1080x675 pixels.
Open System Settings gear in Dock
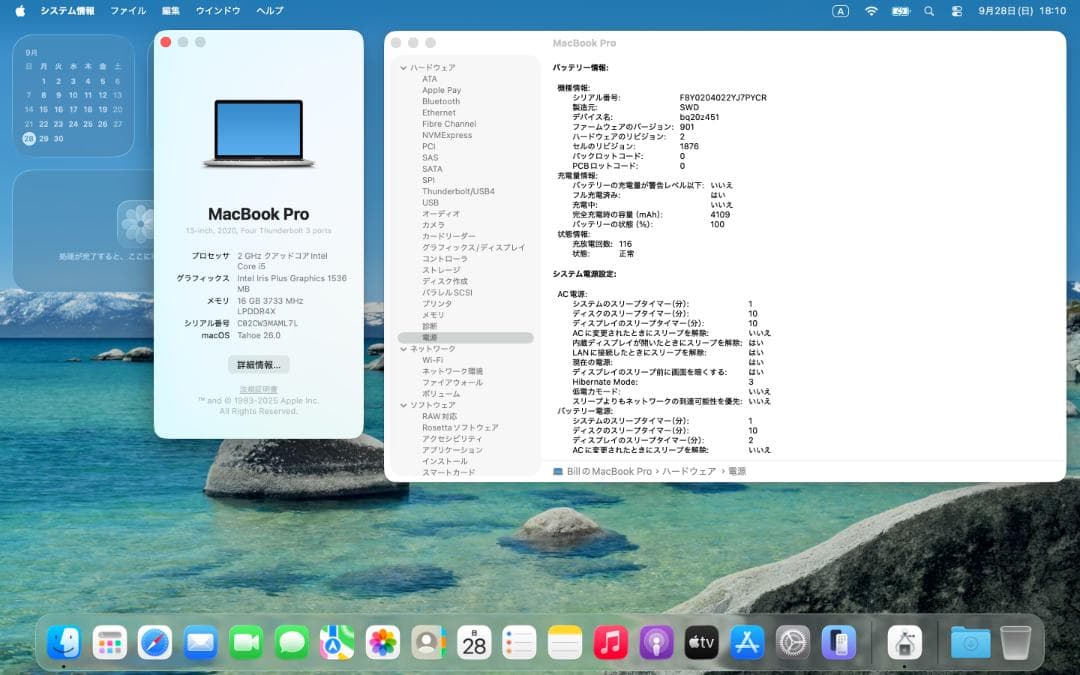793,643
